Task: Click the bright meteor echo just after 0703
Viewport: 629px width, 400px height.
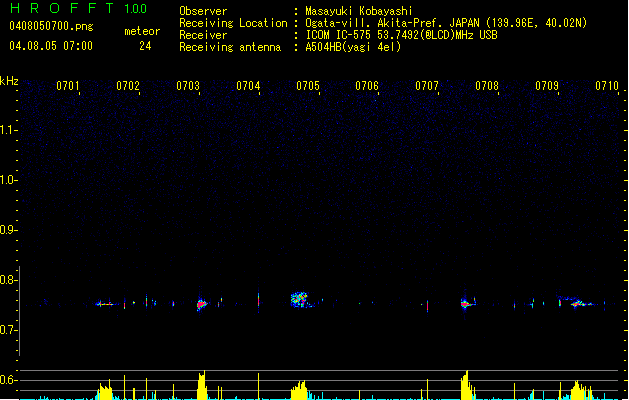Action: click(x=202, y=304)
